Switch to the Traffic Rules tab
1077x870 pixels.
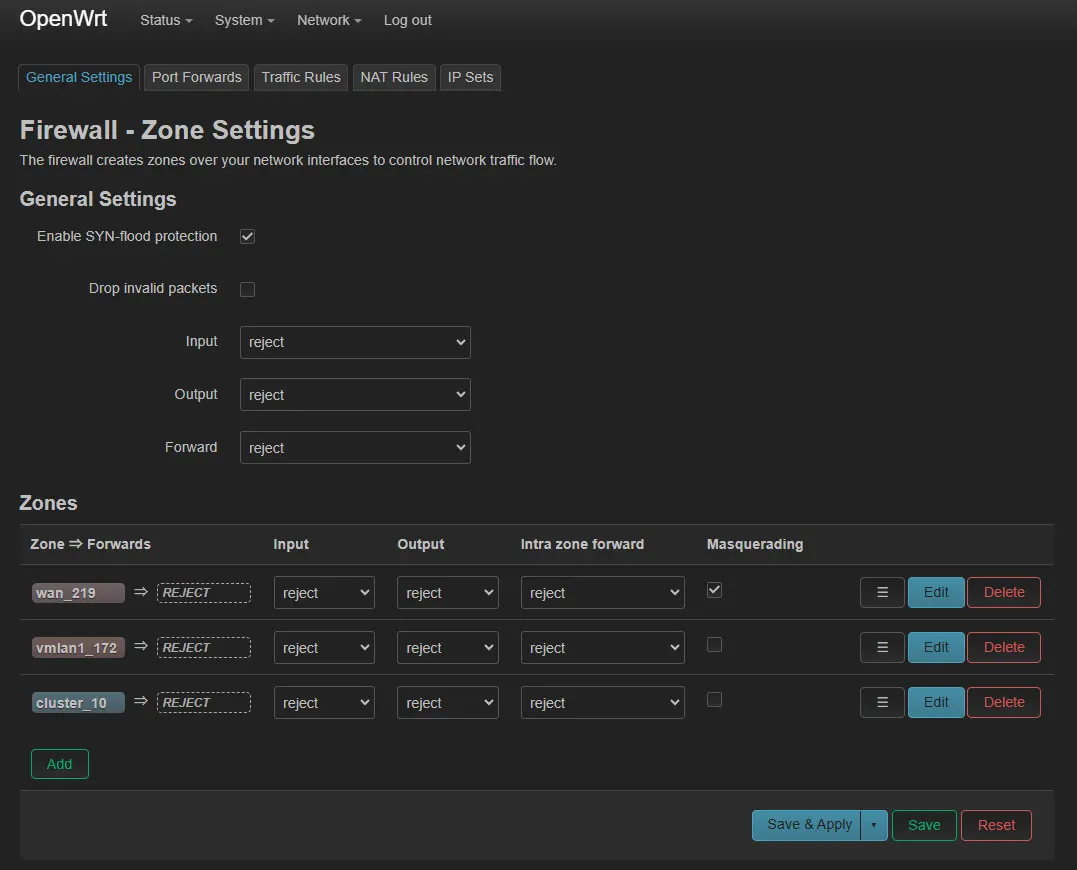tap(301, 77)
